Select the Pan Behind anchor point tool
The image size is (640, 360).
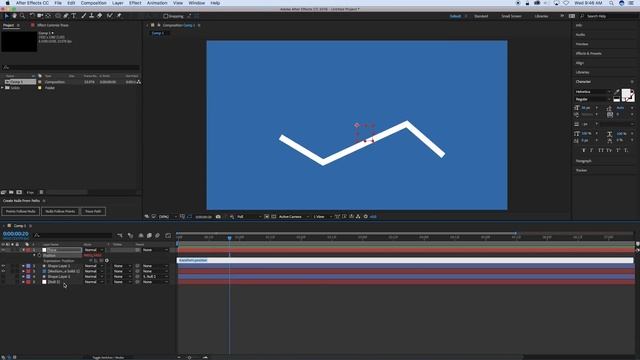[48, 16]
